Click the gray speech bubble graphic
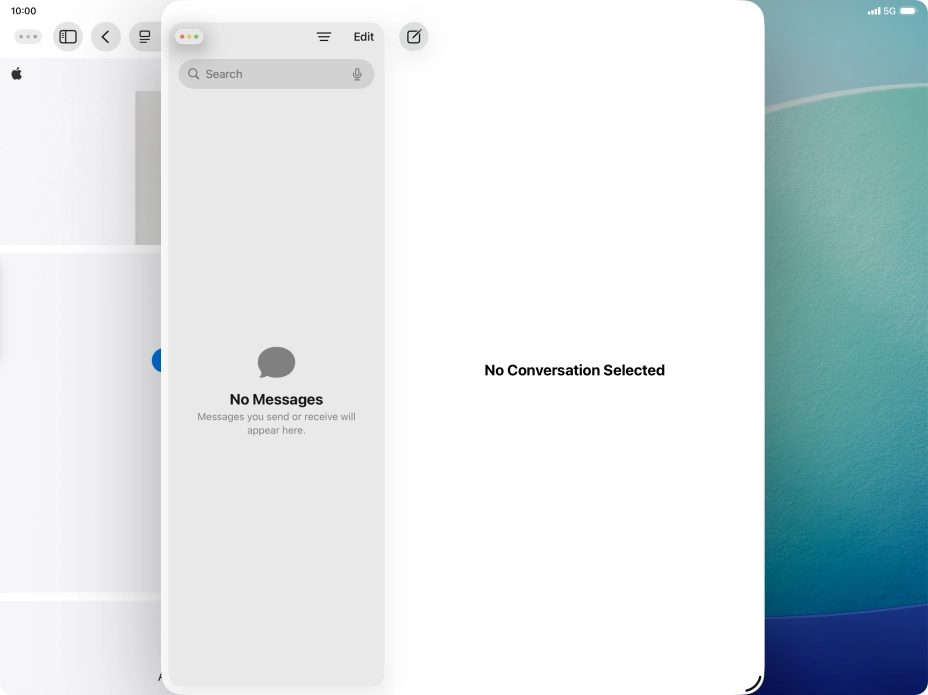Image resolution: width=928 pixels, height=695 pixels. (276, 362)
